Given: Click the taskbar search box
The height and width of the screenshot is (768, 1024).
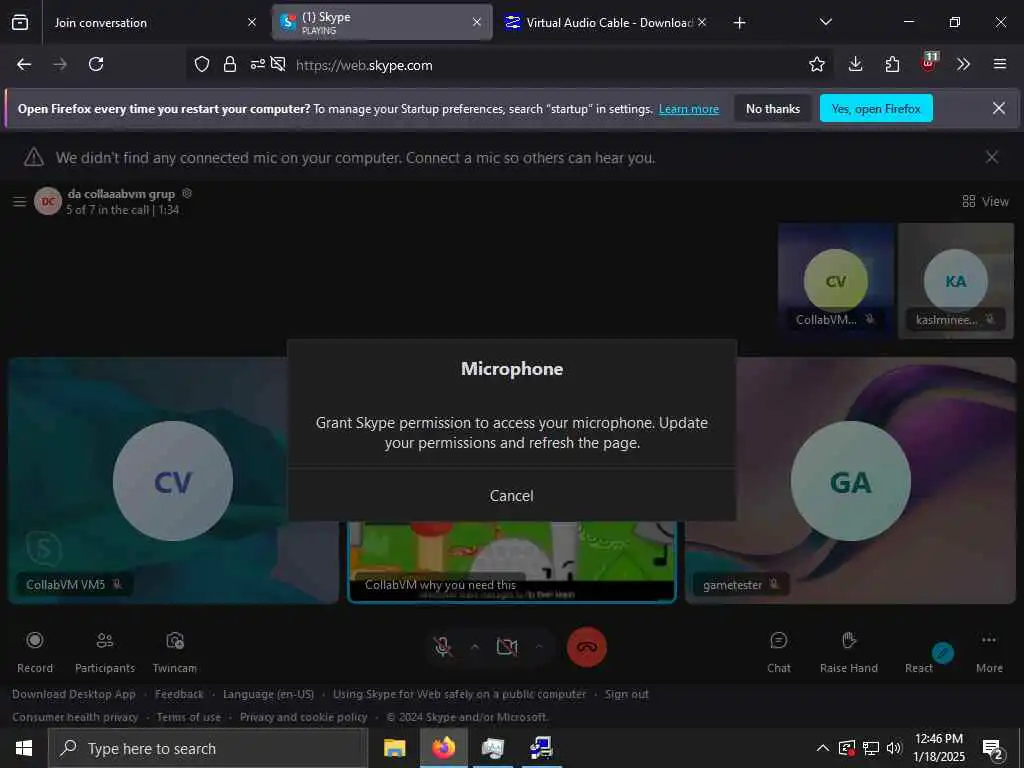Looking at the screenshot, I should coord(208,748).
